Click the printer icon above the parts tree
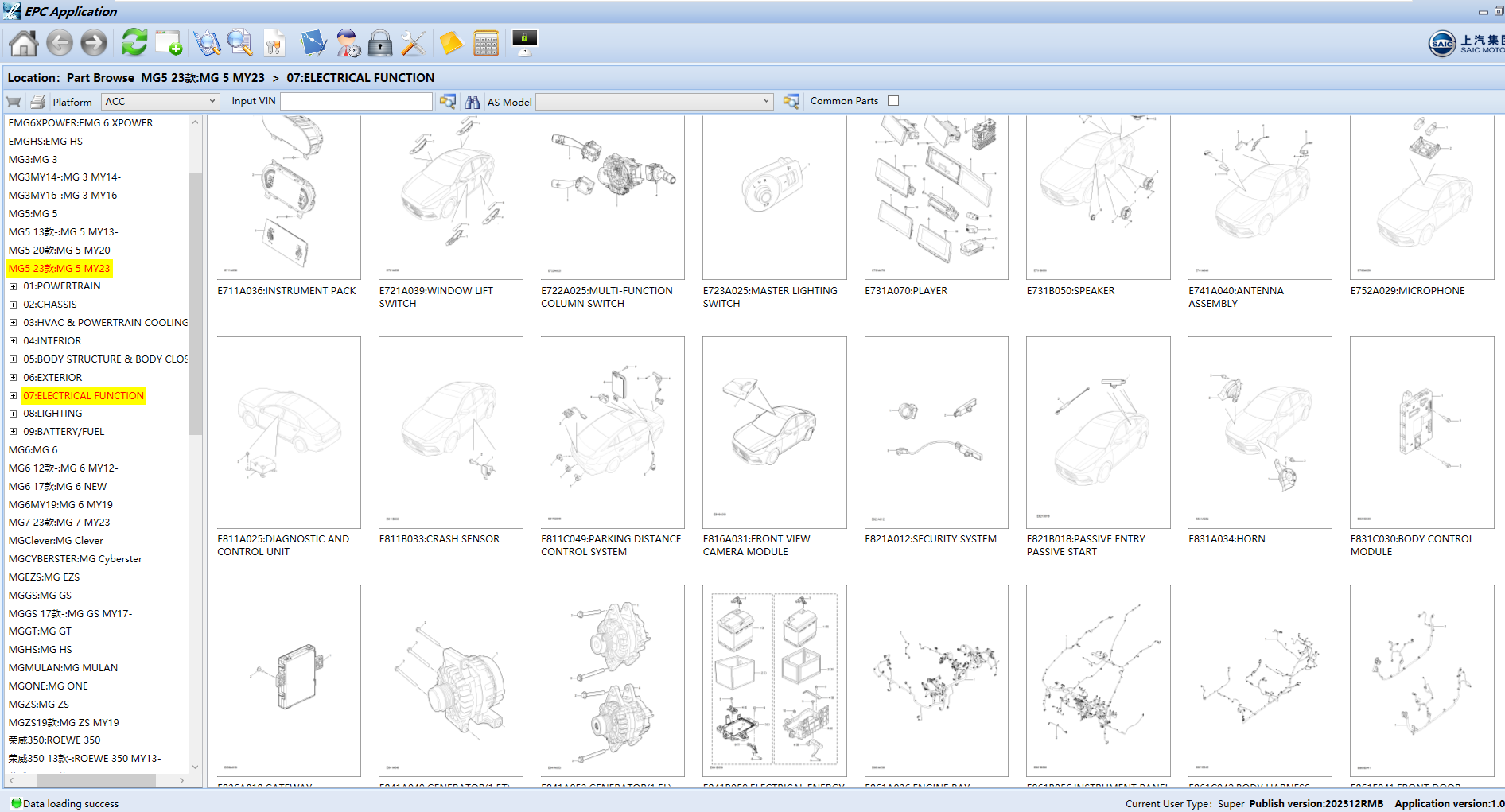1505x812 pixels. pyautogui.click(x=37, y=101)
